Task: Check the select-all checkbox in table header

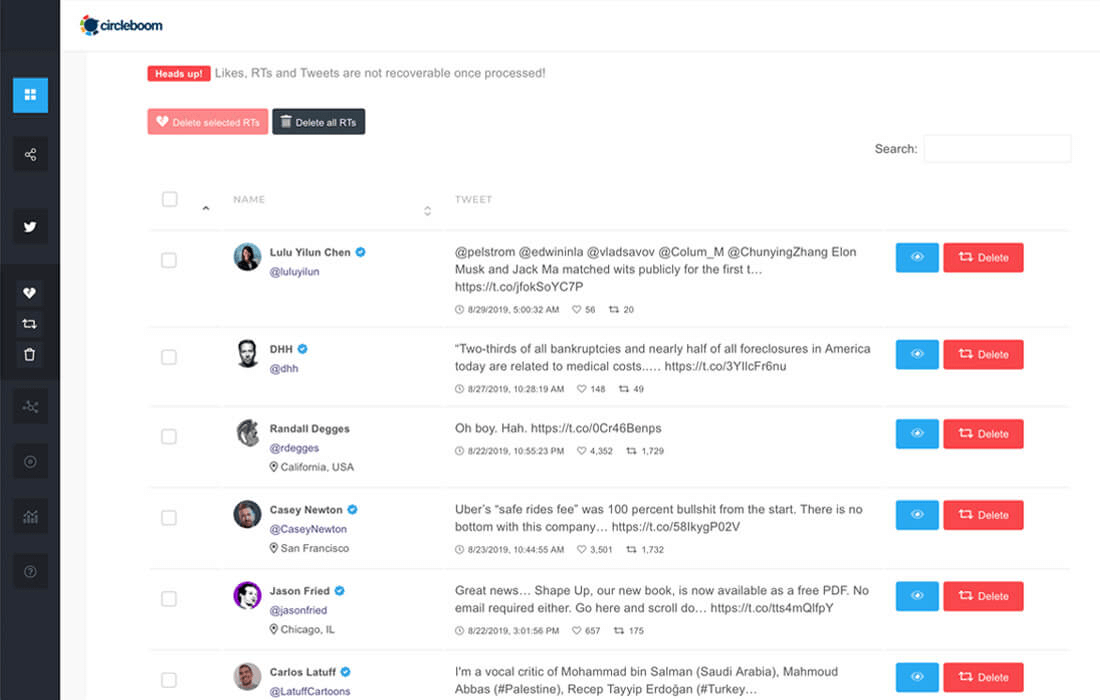Action: pos(170,199)
